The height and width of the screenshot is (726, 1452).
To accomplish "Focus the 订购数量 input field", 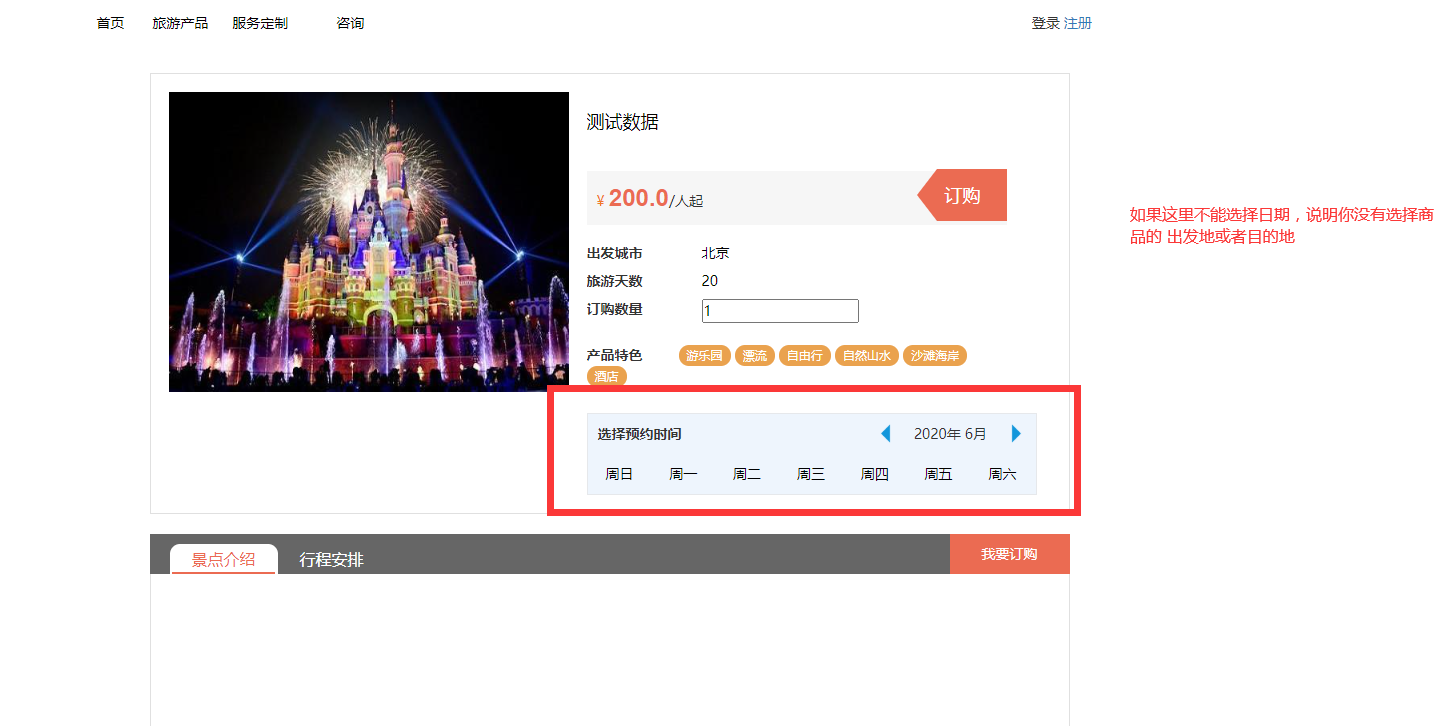I will [780, 311].
